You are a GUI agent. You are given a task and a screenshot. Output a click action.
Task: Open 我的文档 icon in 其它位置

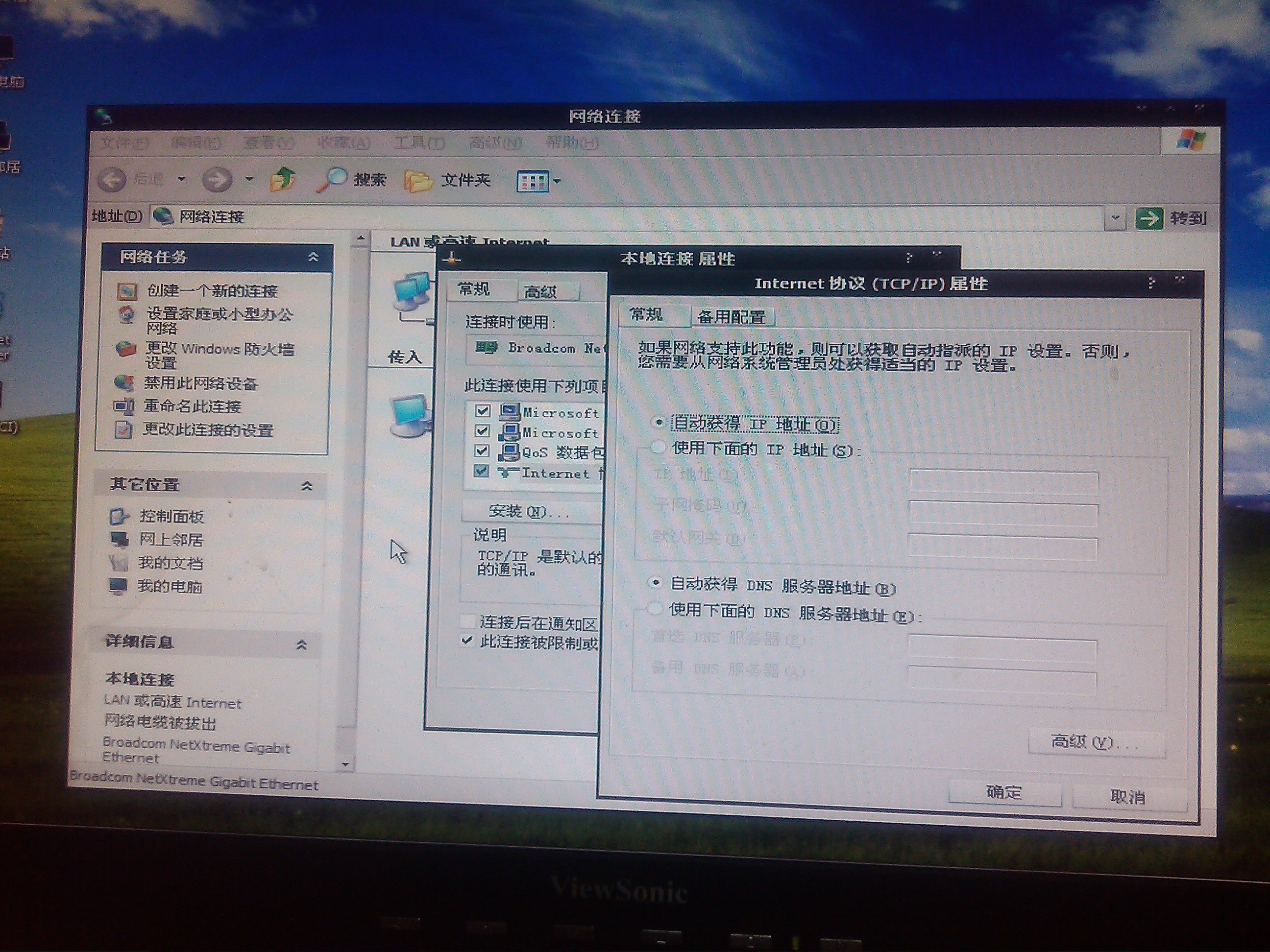[x=118, y=564]
